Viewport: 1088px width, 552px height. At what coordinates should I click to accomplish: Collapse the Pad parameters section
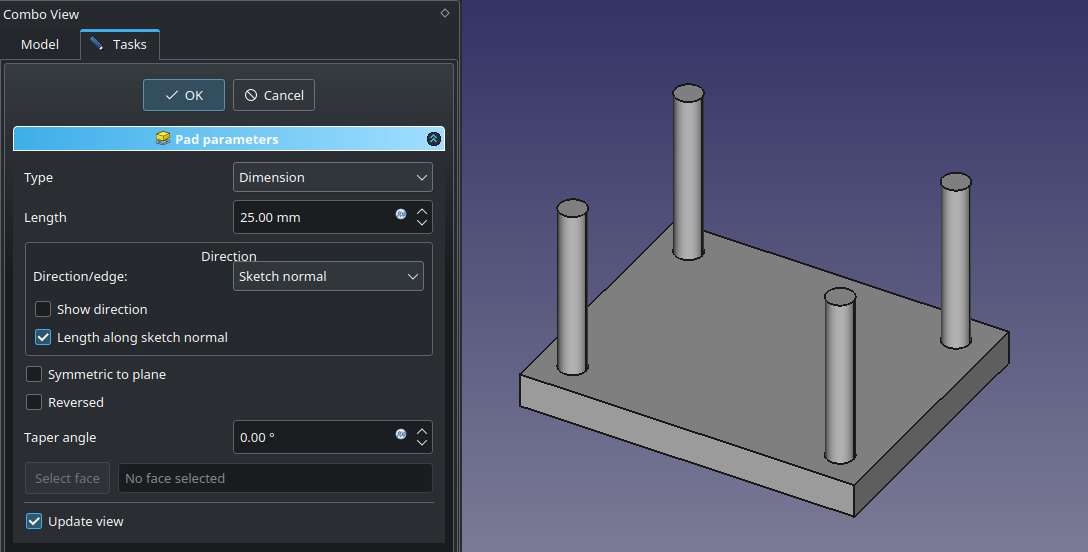point(433,139)
